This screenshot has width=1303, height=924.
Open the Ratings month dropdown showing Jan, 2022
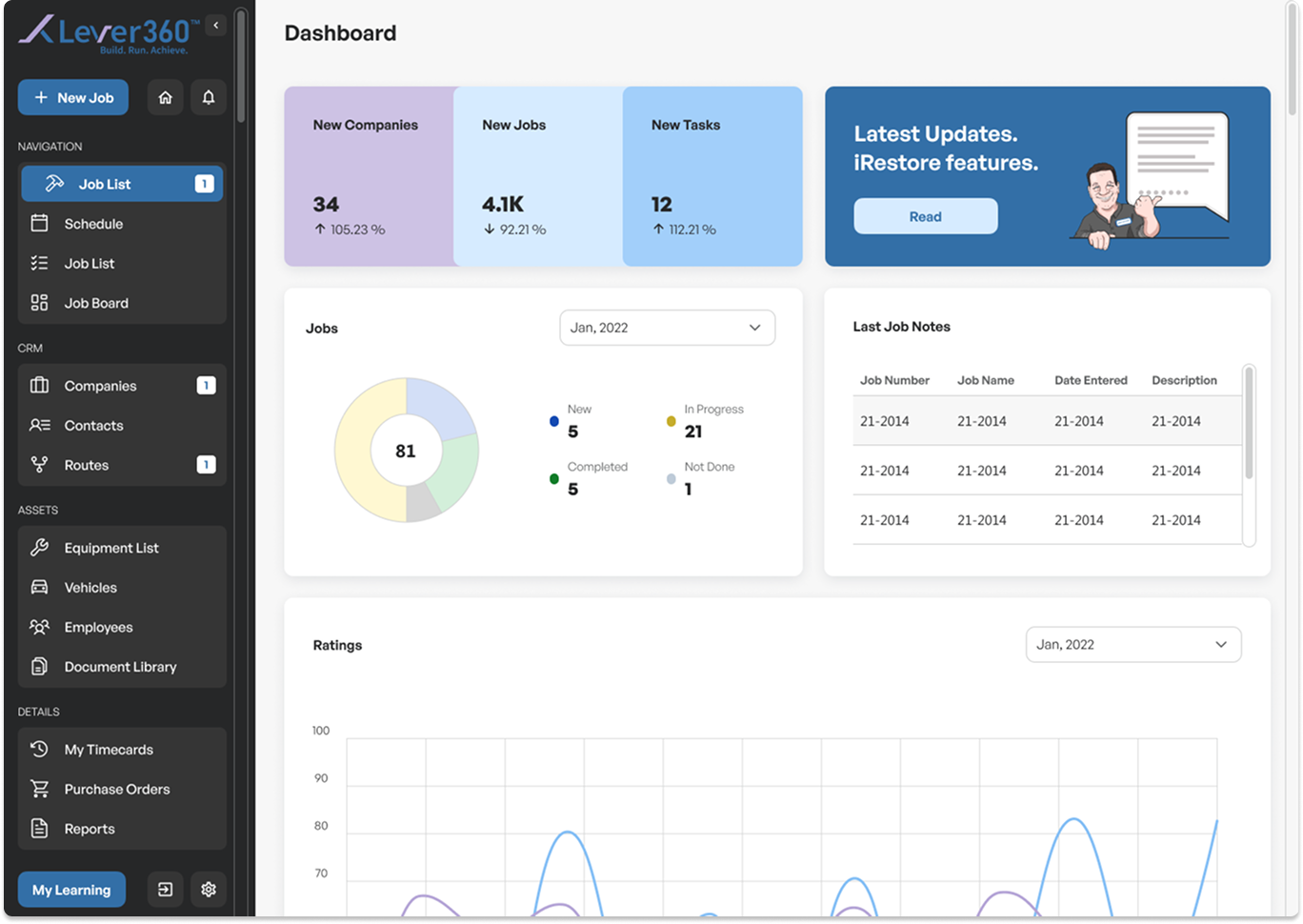1133,645
